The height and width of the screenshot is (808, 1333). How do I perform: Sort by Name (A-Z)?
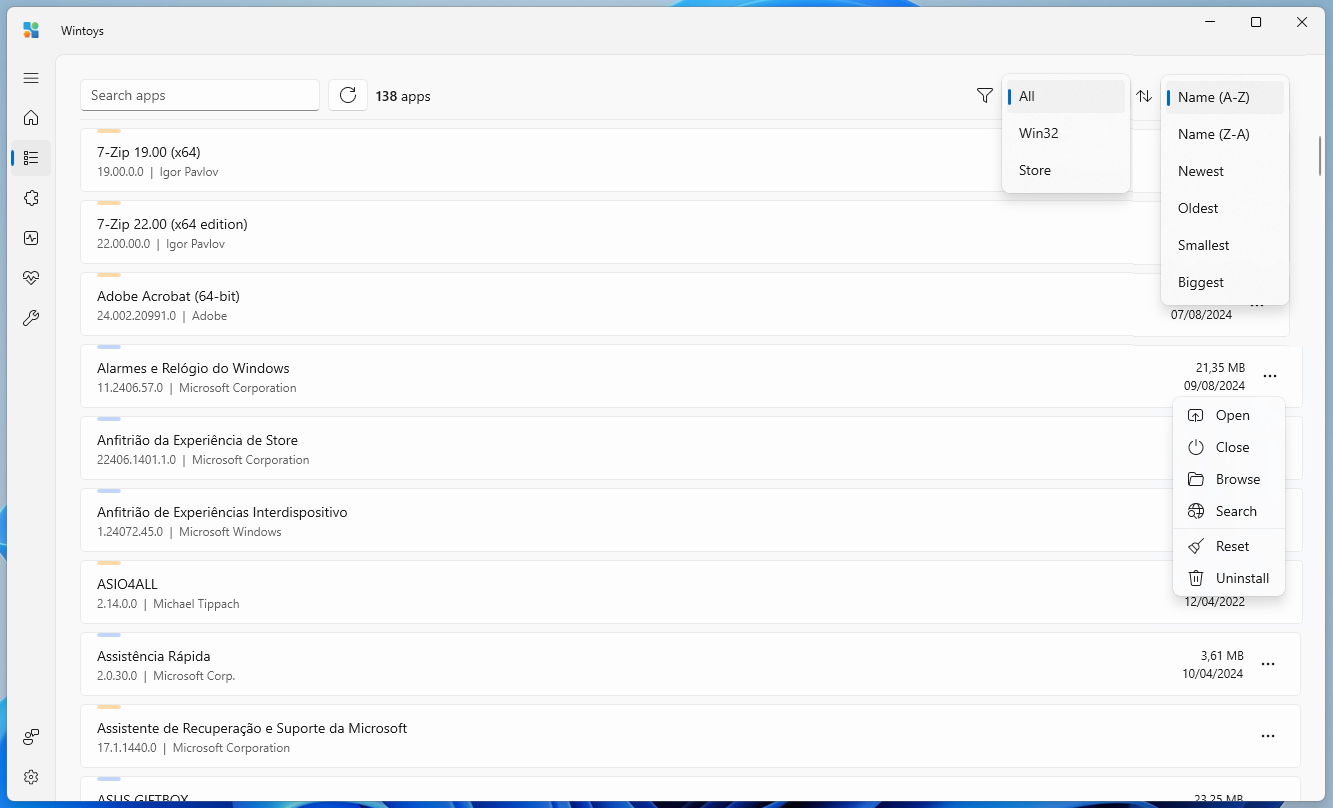point(1225,97)
